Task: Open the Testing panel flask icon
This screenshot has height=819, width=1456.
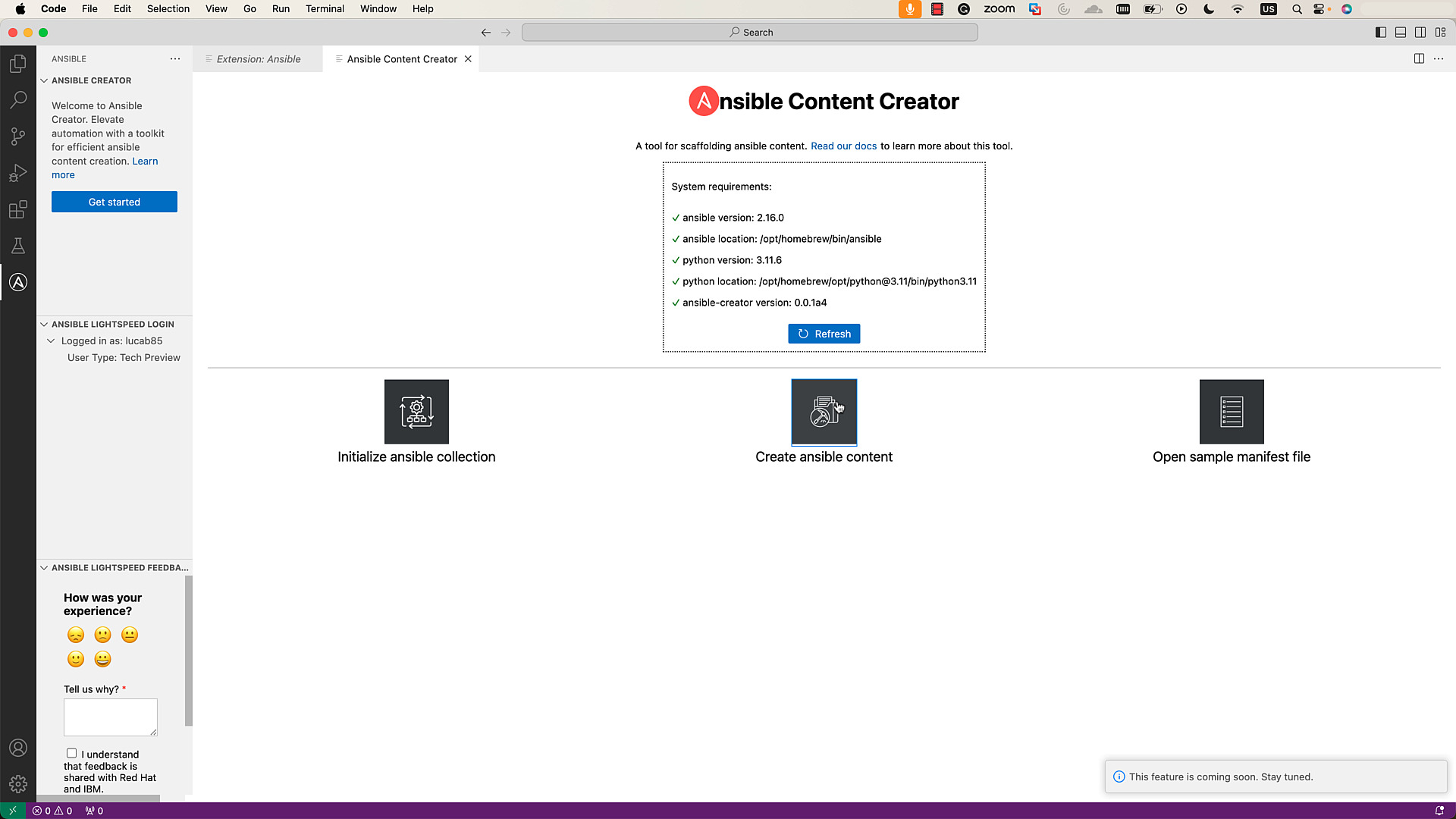Action: click(x=18, y=246)
